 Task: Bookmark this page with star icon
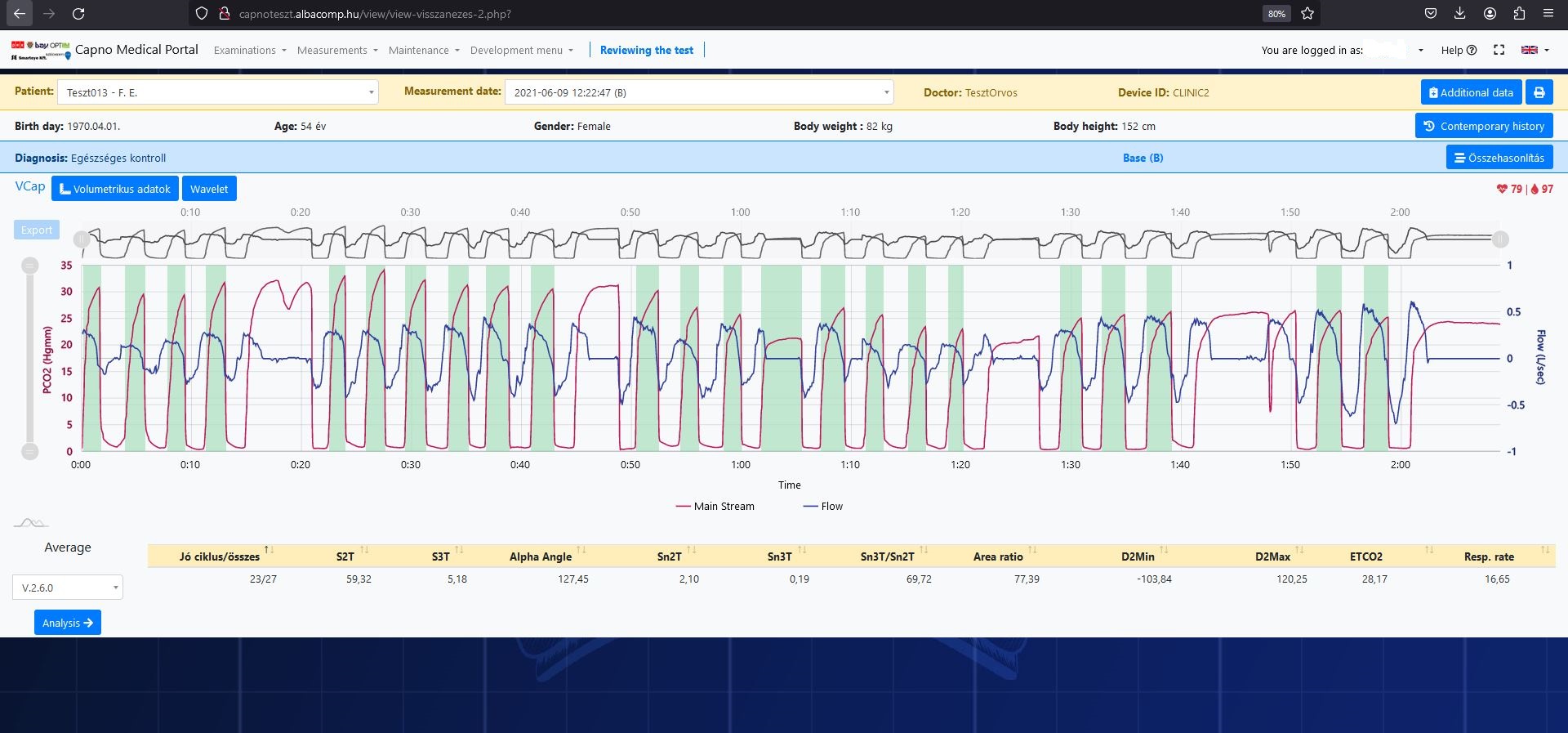[x=1307, y=14]
